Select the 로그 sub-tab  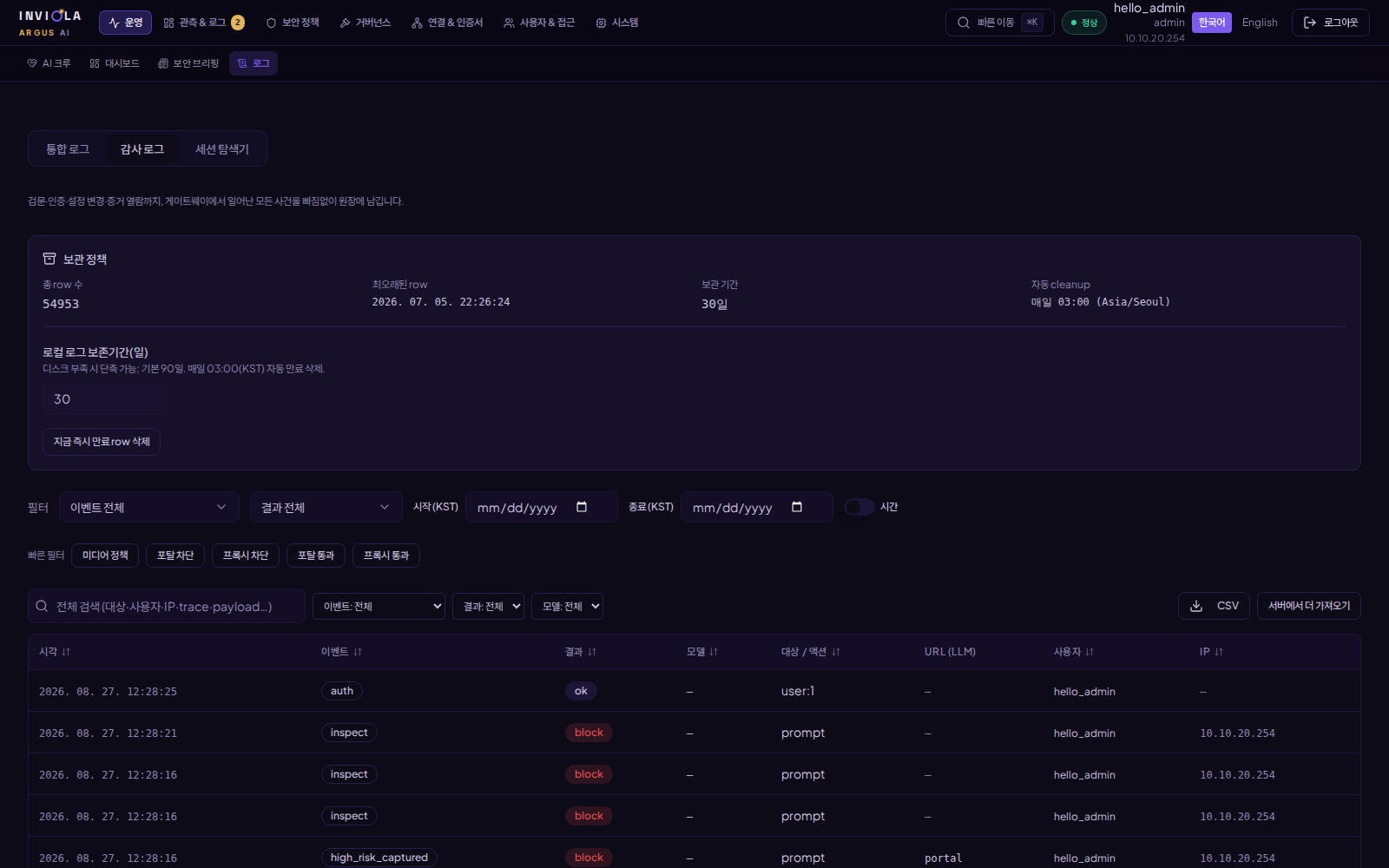click(x=253, y=63)
